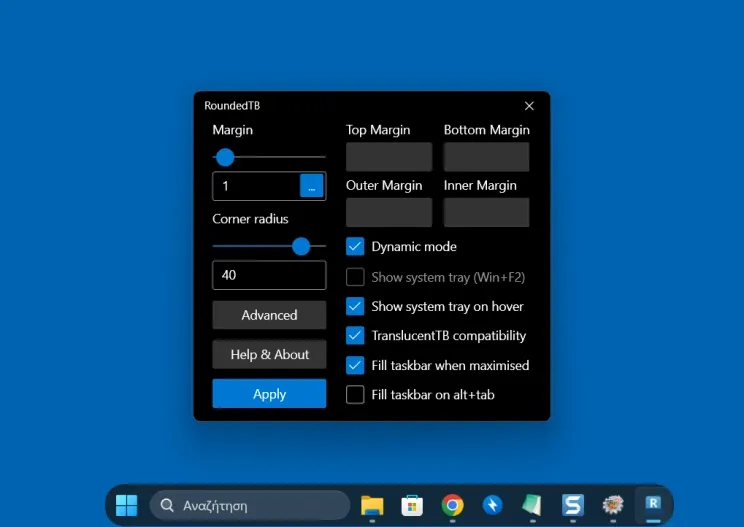The height and width of the screenshot is (527, 744).
Task: Toggle Show system tray (Win+F2) checkbox
Action: click(355, 277)
